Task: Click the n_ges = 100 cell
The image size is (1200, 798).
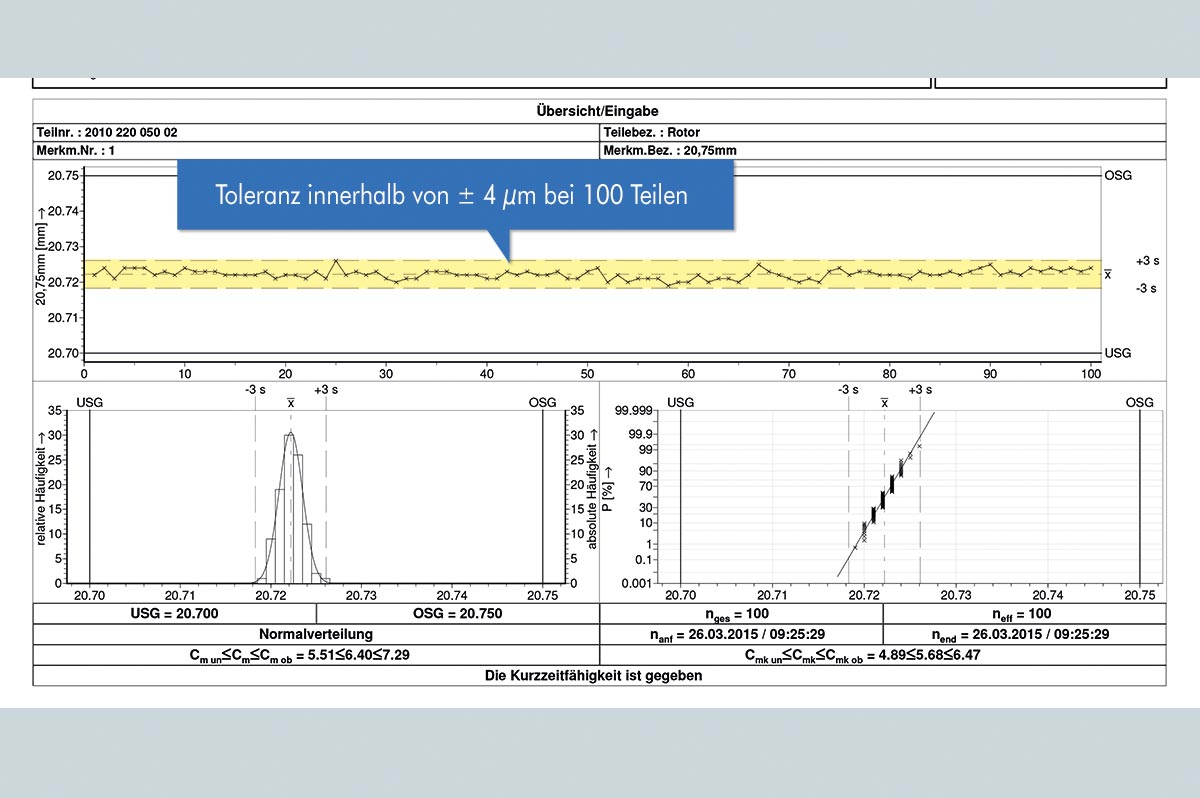Action: point(741,613)
